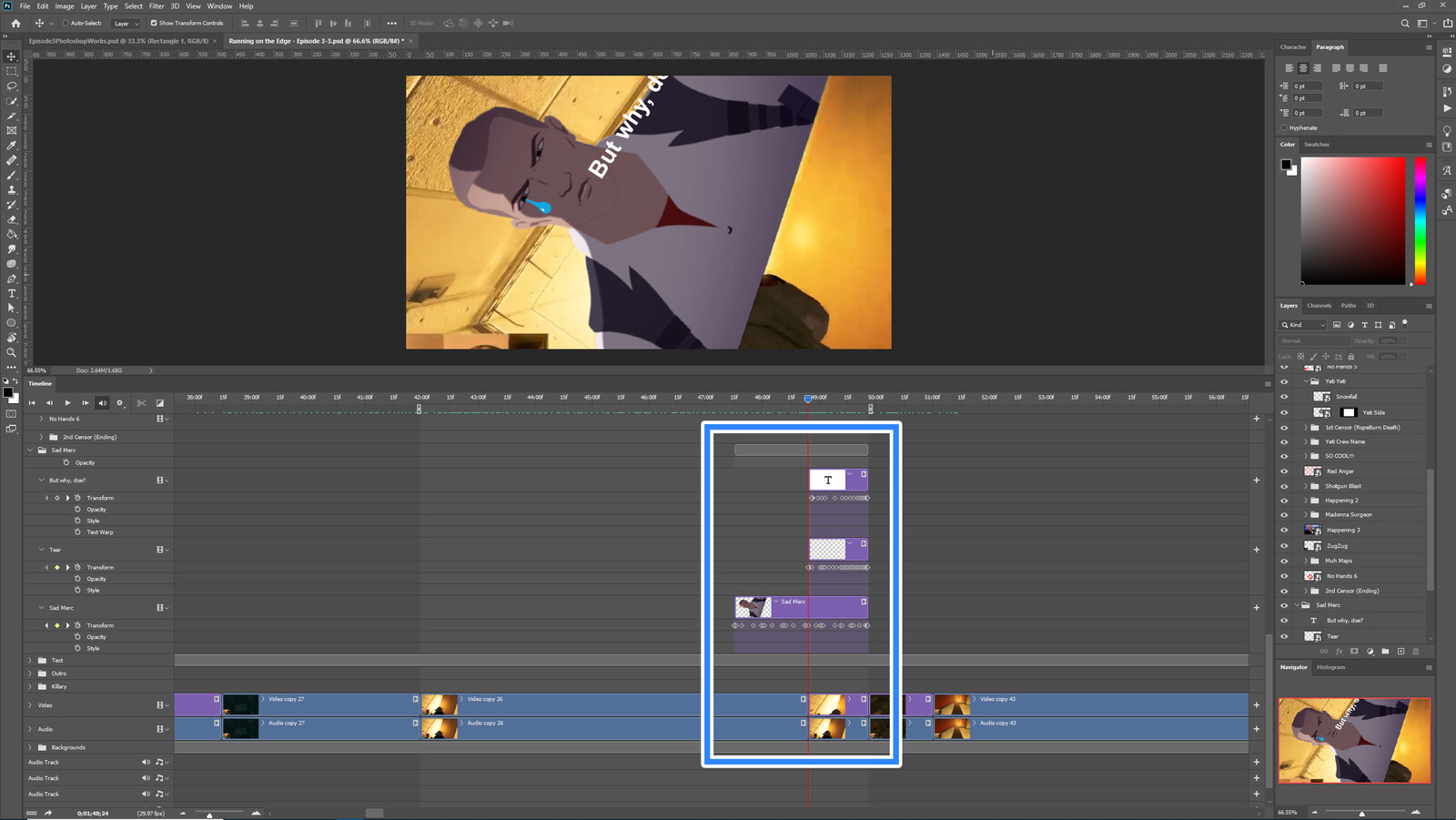Toggle Show Transform Controls checkbox

pyautogui.click(x=154, y=23)
